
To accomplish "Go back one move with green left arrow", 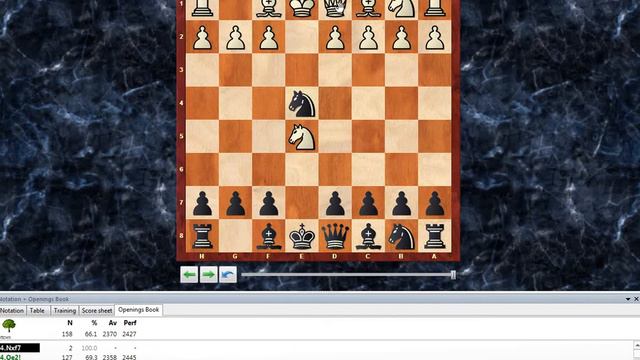I will click(189, 275).
